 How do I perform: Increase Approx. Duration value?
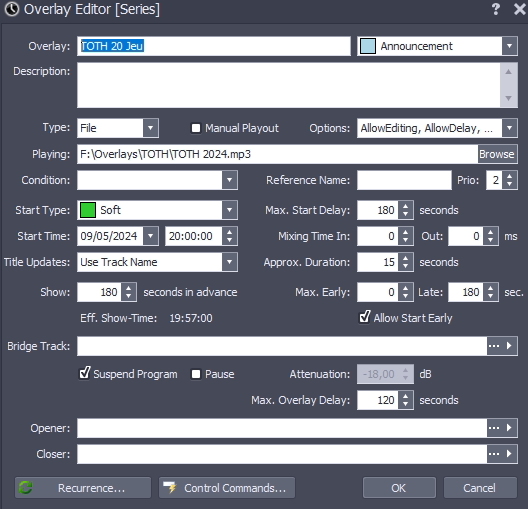[405, 258]
